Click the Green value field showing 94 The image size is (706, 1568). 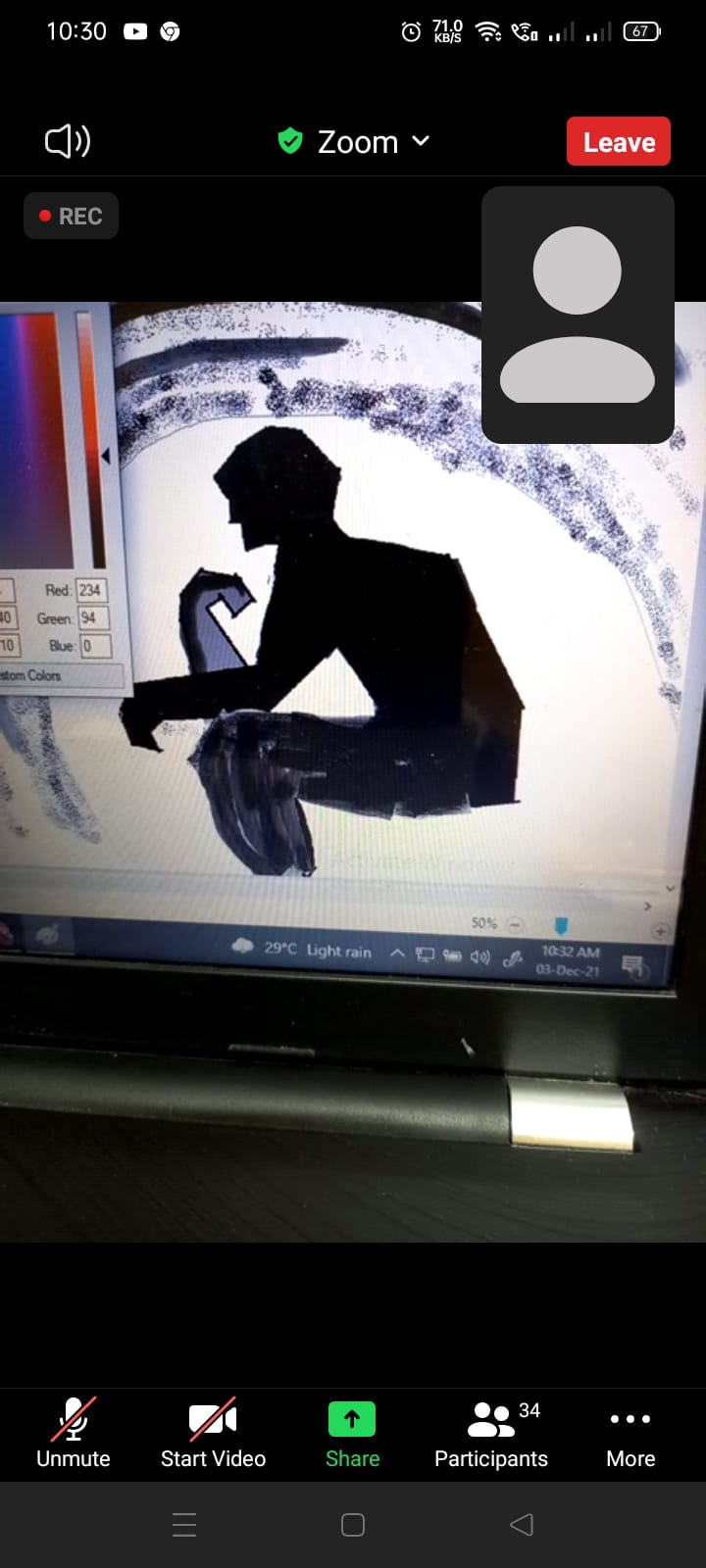pos(92,618)
